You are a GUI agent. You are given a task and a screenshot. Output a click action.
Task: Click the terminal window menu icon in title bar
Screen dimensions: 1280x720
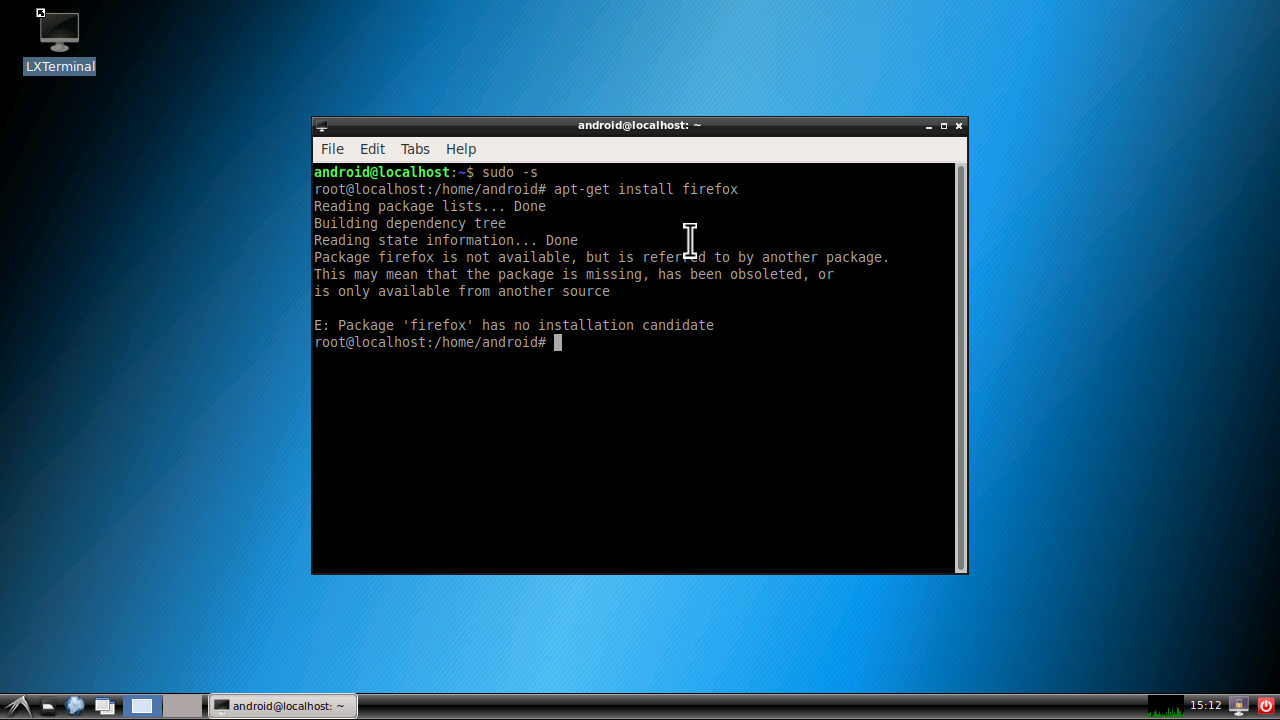pos(321,126)
